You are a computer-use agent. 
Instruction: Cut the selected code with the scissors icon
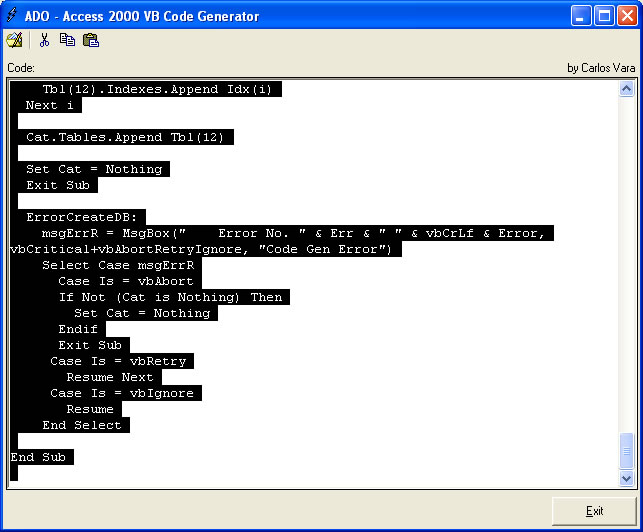pos(44,40)
